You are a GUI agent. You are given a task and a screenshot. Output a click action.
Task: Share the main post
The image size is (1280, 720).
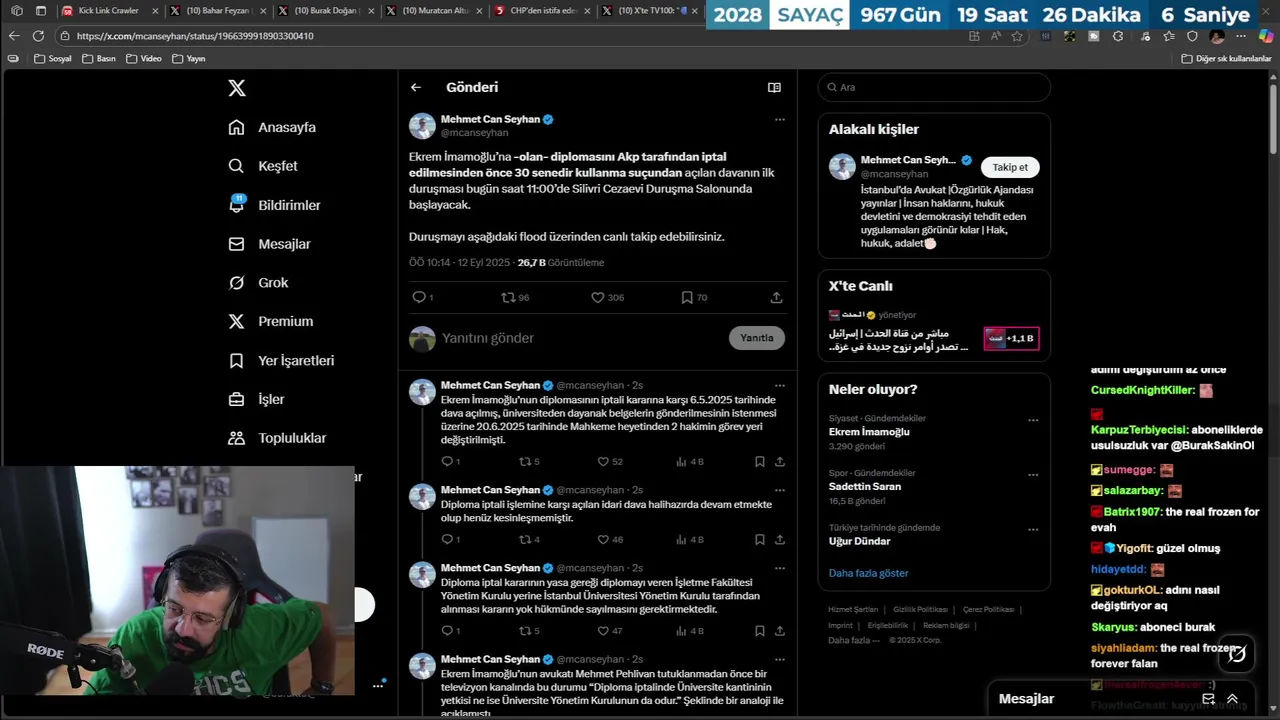pyautogui.click(x=776, y=297)
